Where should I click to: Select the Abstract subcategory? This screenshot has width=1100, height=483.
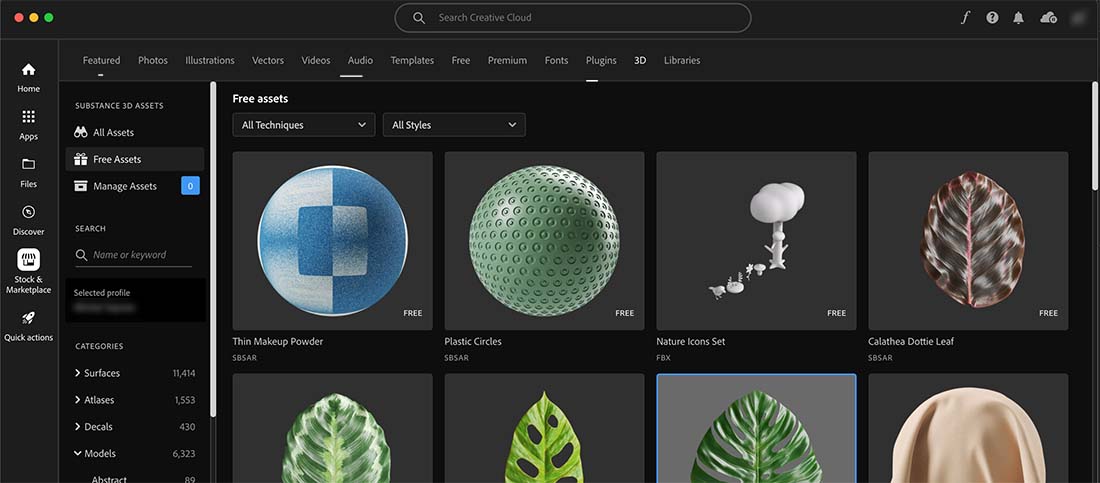point(109,479)
